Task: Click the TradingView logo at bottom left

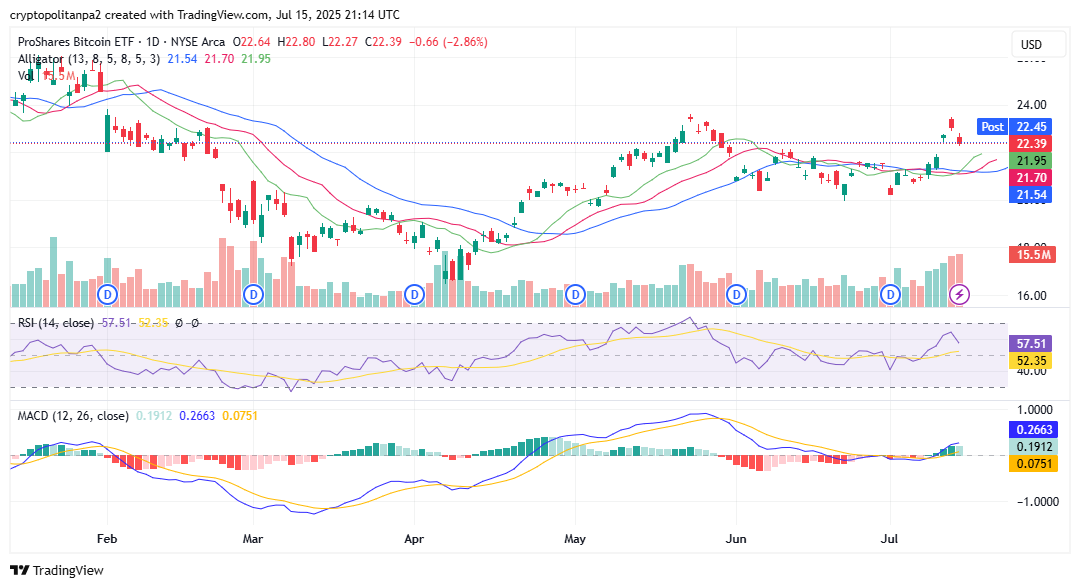Action: (x=56, y=570)
